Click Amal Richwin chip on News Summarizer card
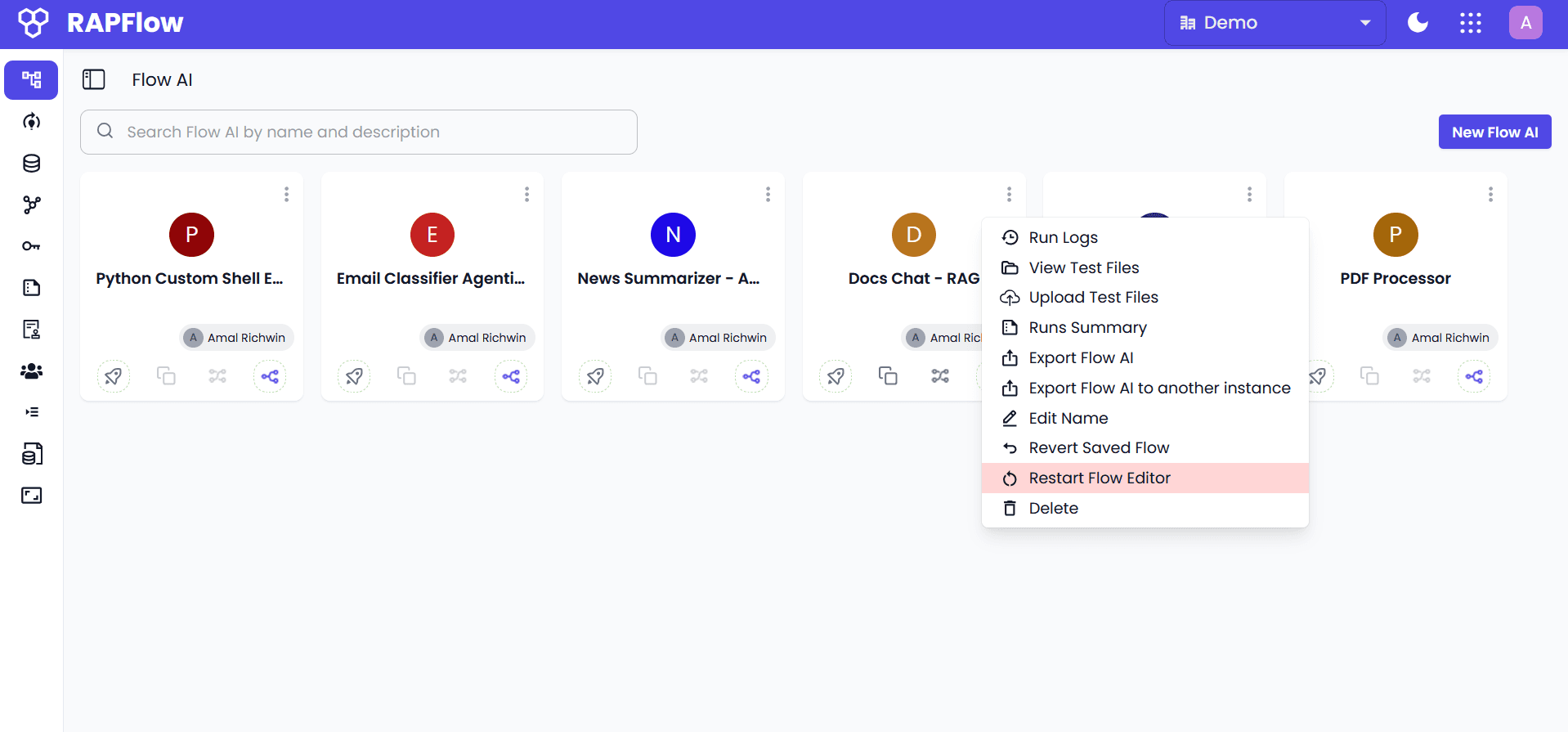The height and width of the screenshot is (732, 1568). [719, 338]
